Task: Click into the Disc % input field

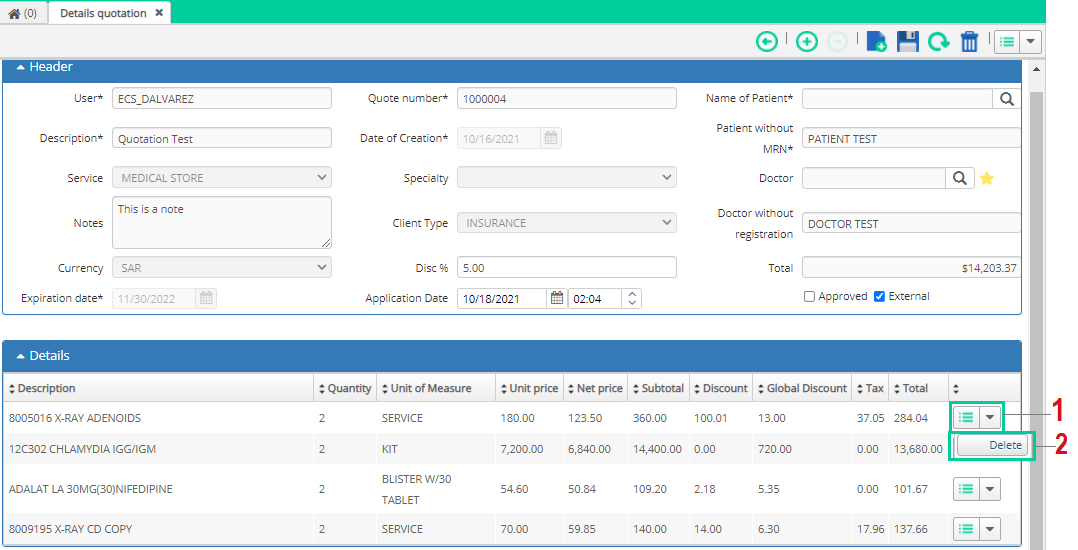Action: [x=566, y=267]
